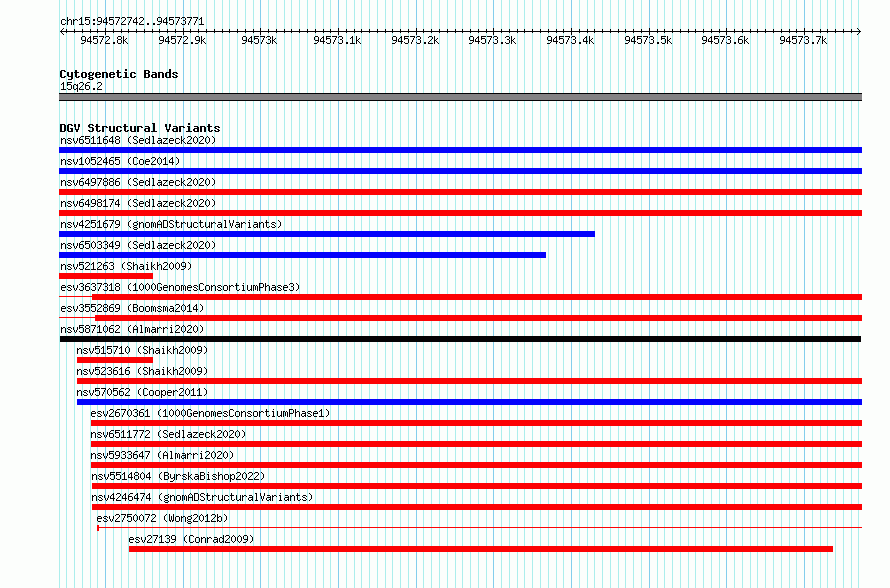This screenshot has width=890, height=588.
Task: Open esv2670361 1000GenomesConsortiumPhase1 label
Action: [210, 413]
